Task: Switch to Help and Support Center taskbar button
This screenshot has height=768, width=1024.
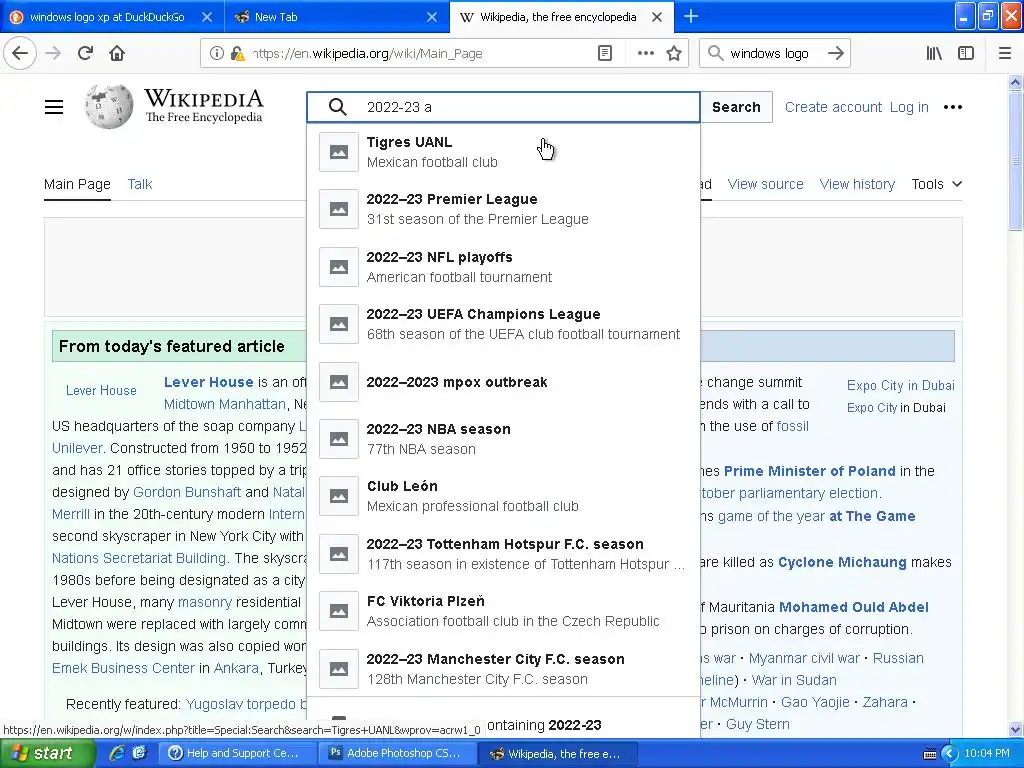Action: 238,754
